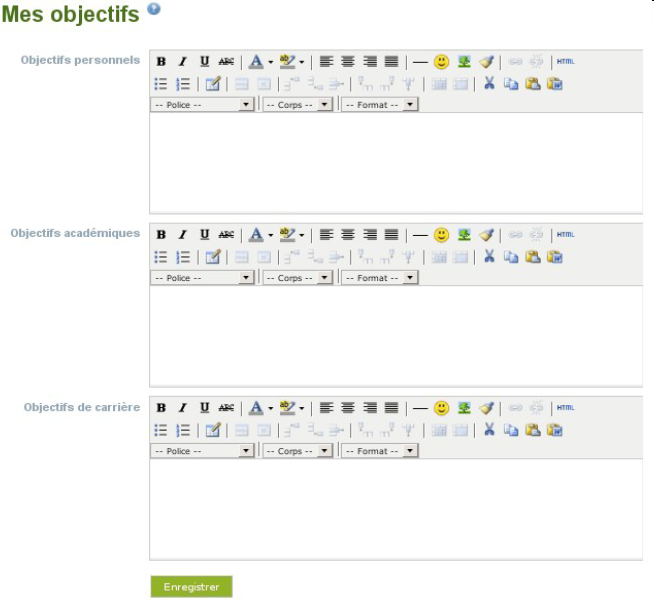
Task: Apply Underline in Objectifs personnels editor
Action: point(204,62)
